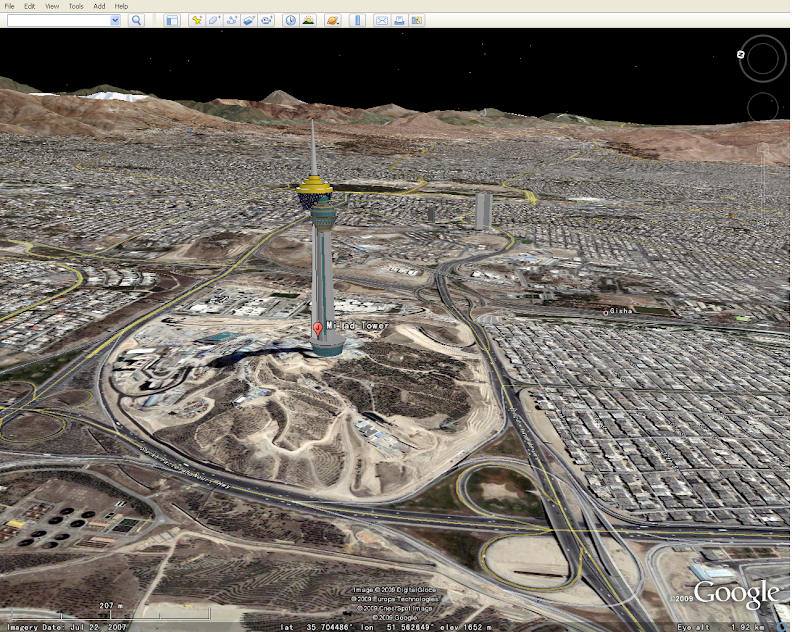The height and width of the screenshot is (632, 800).
Task: Click inside the search text field
Action: [x=59, y=20]
